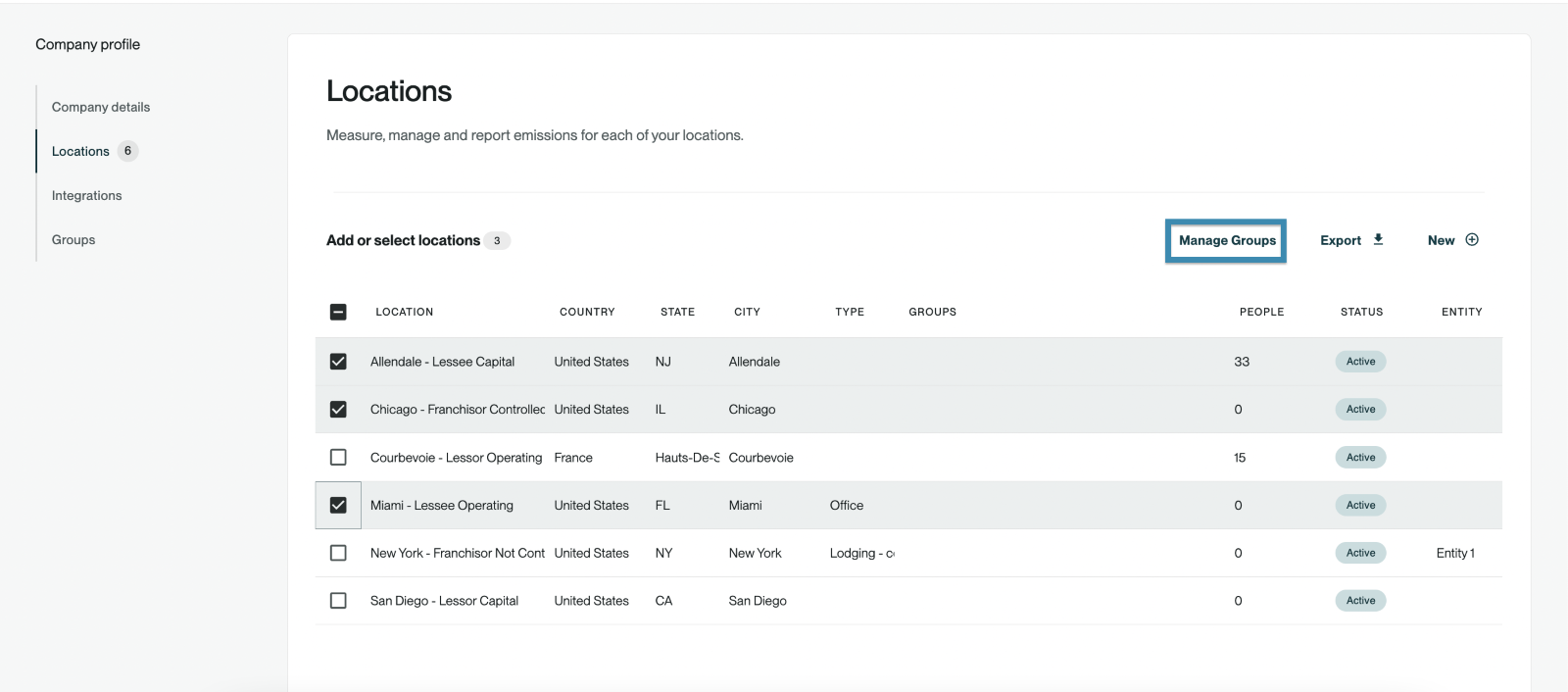Check the New York - Franchisor Not Controlled checkbox
Image resolution: width=1568 pixels, height=692 pixels.
pyautogui.click(x=338, y=553)
